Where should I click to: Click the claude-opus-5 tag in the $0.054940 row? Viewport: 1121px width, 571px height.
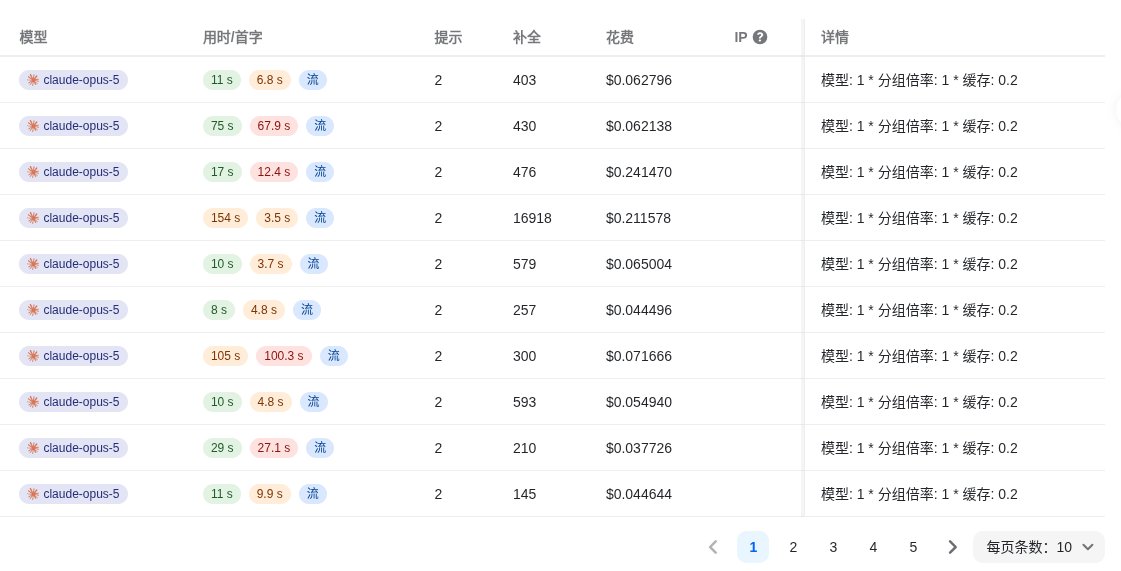point(74,402)
